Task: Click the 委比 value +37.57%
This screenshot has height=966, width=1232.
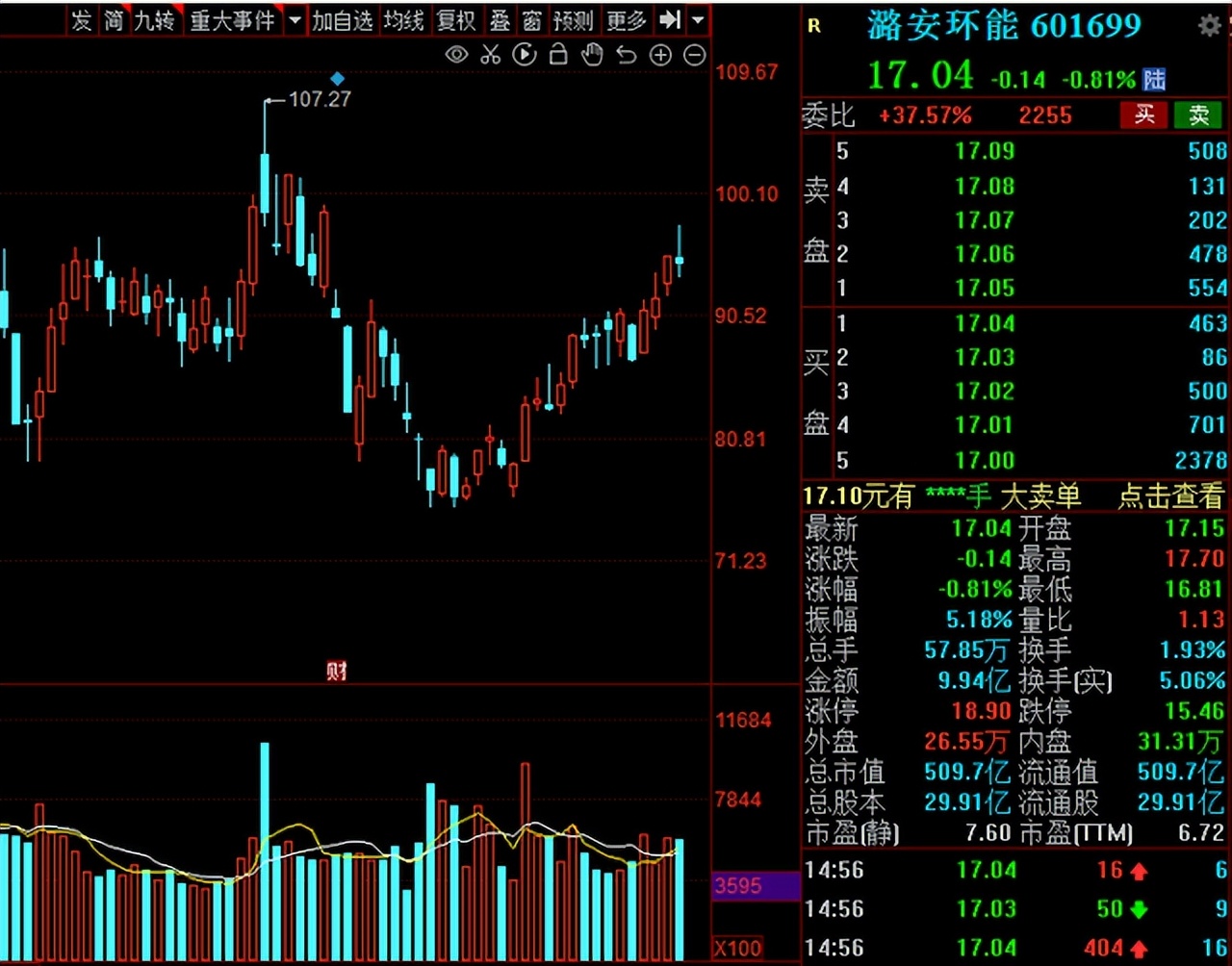Action: click(925, 116)
